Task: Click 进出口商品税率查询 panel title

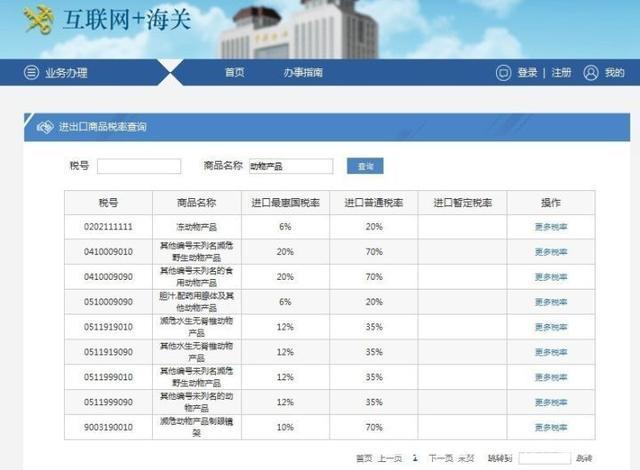Action: point(103,127)
